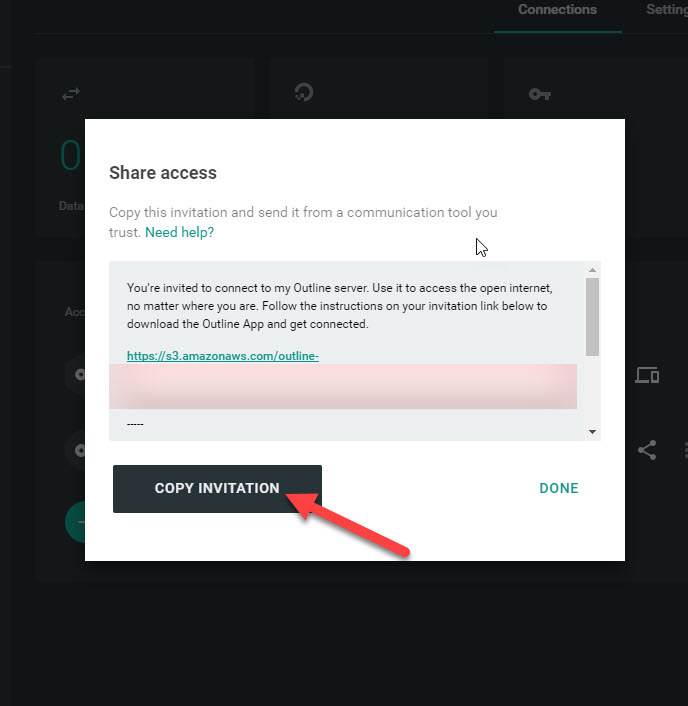This screenshot has height=706, width=688.
Task: Click the share icon behind the dialog
Action: [647, 450]
